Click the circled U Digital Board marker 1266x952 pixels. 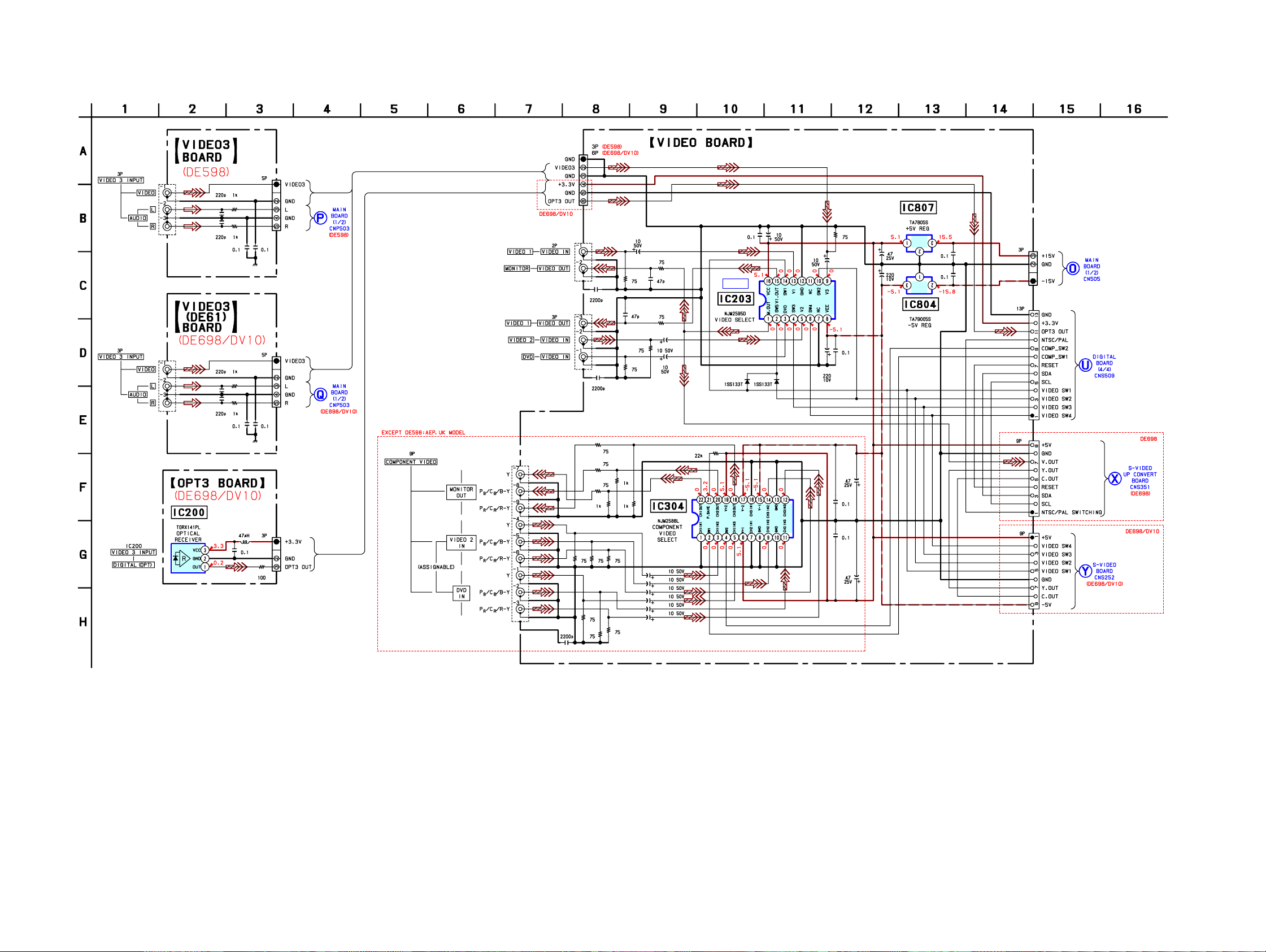click(x=1085, y=365)
